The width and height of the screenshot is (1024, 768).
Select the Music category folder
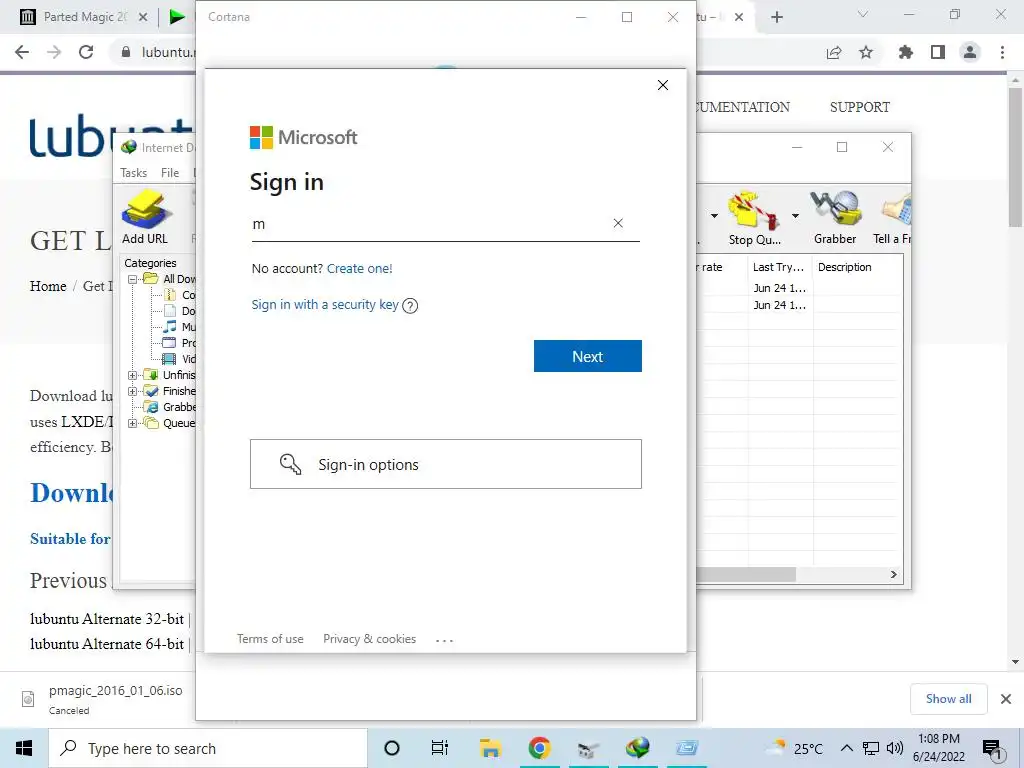178,327
